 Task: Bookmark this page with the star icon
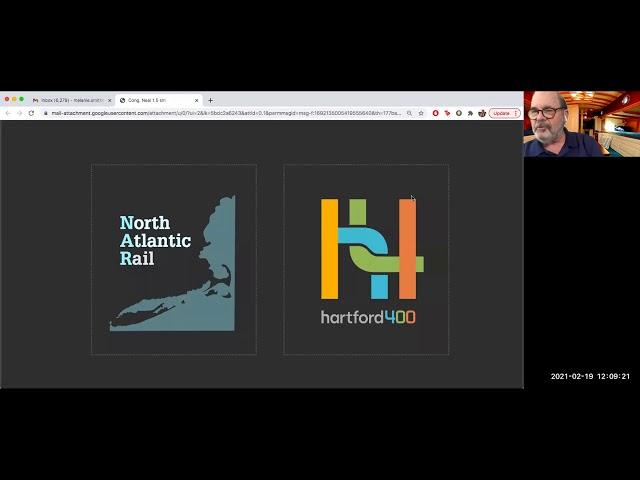tap(421, 113)
